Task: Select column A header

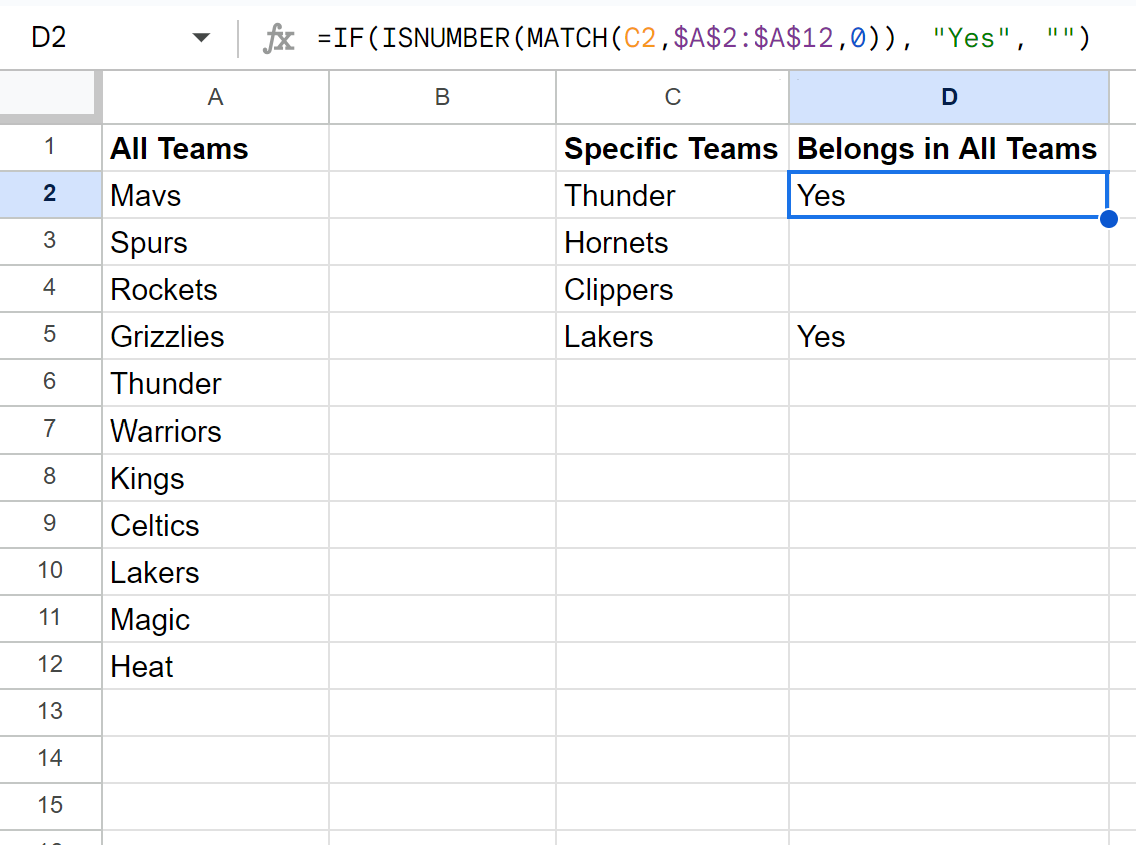Action: [215, 97]
